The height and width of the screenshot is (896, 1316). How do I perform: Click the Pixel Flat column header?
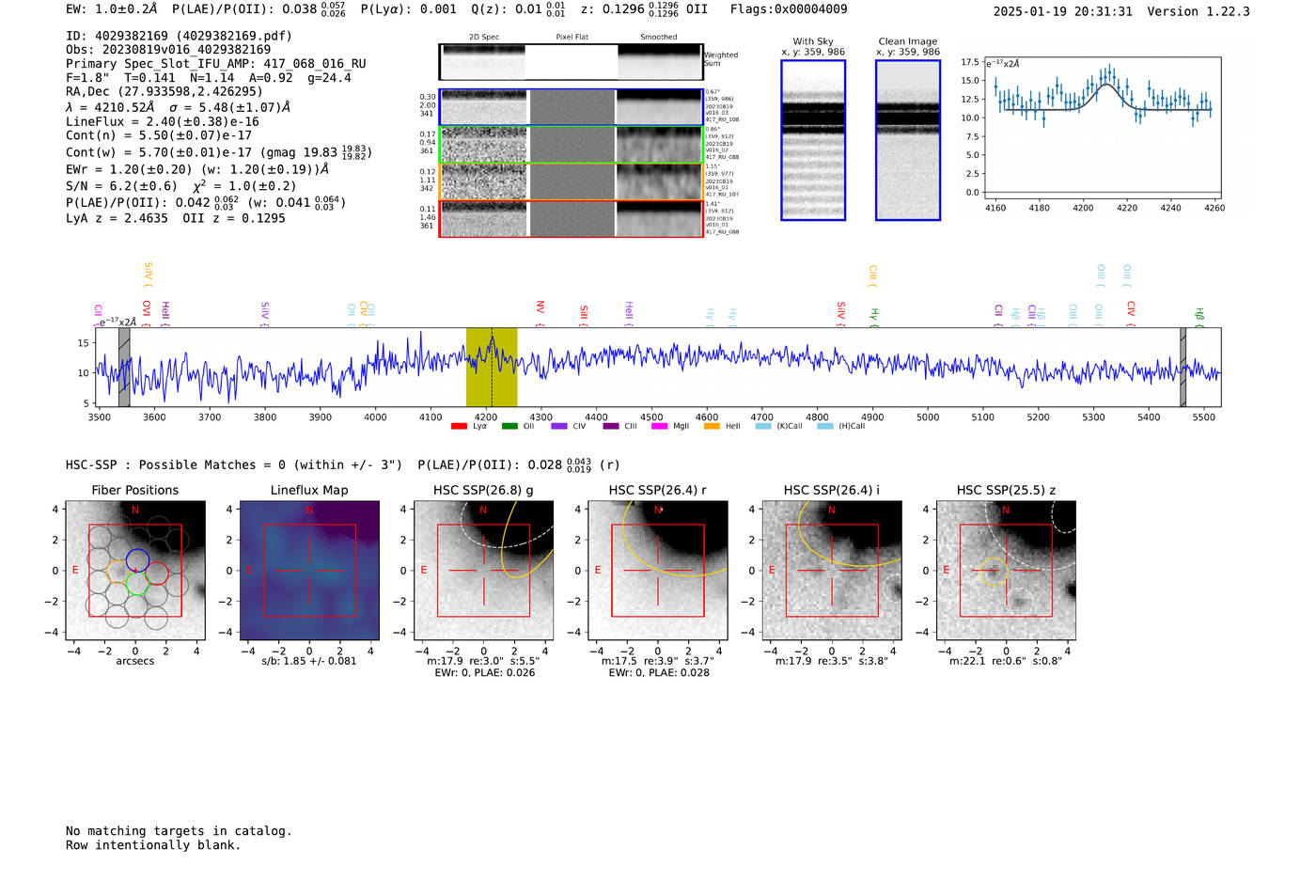572,38
